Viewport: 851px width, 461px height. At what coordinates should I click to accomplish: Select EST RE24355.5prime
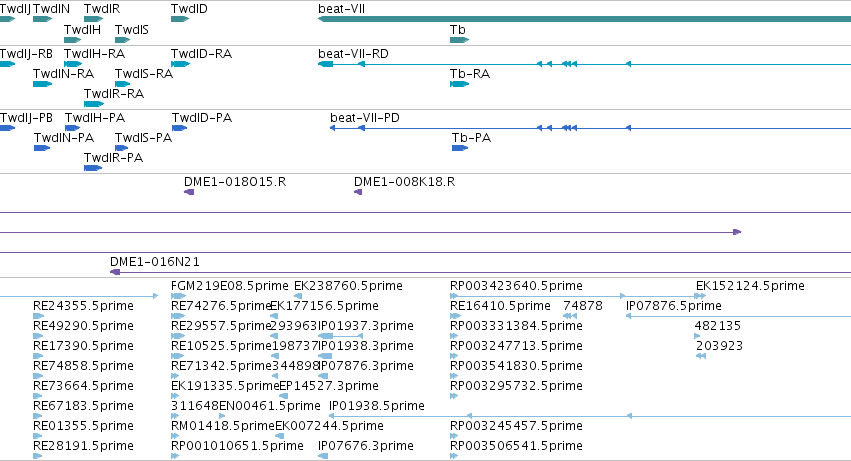pyautogui.click(x=83, y=306)
